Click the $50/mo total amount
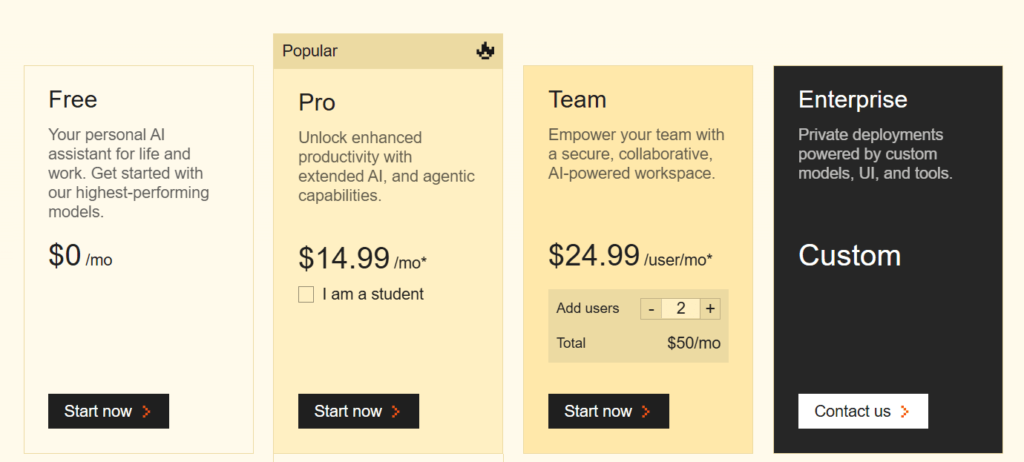This screenshot has width=1024, height=462. [x=694, y=343]
